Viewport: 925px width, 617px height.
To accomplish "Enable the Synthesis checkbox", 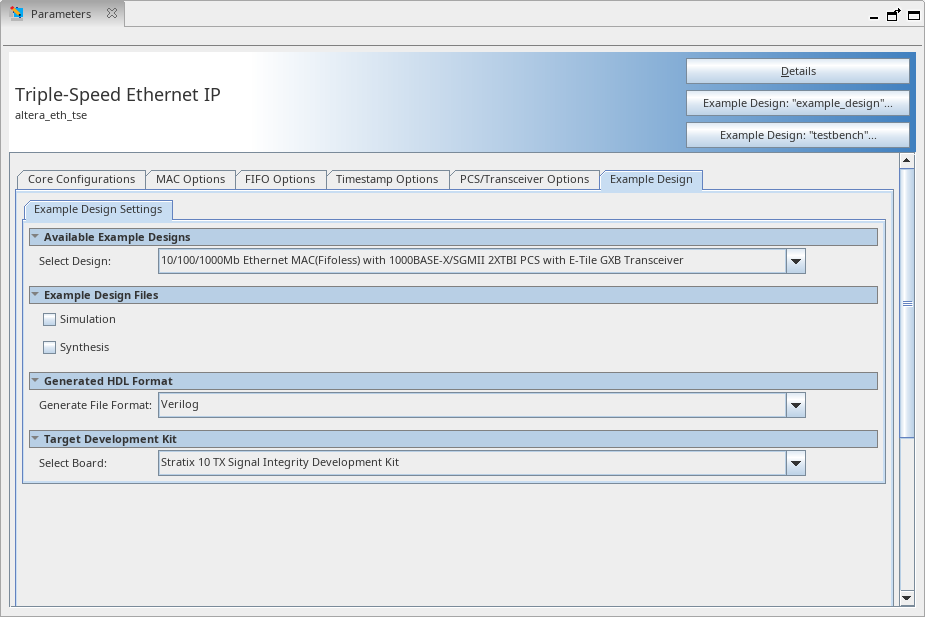I will [x=50, y=347].
